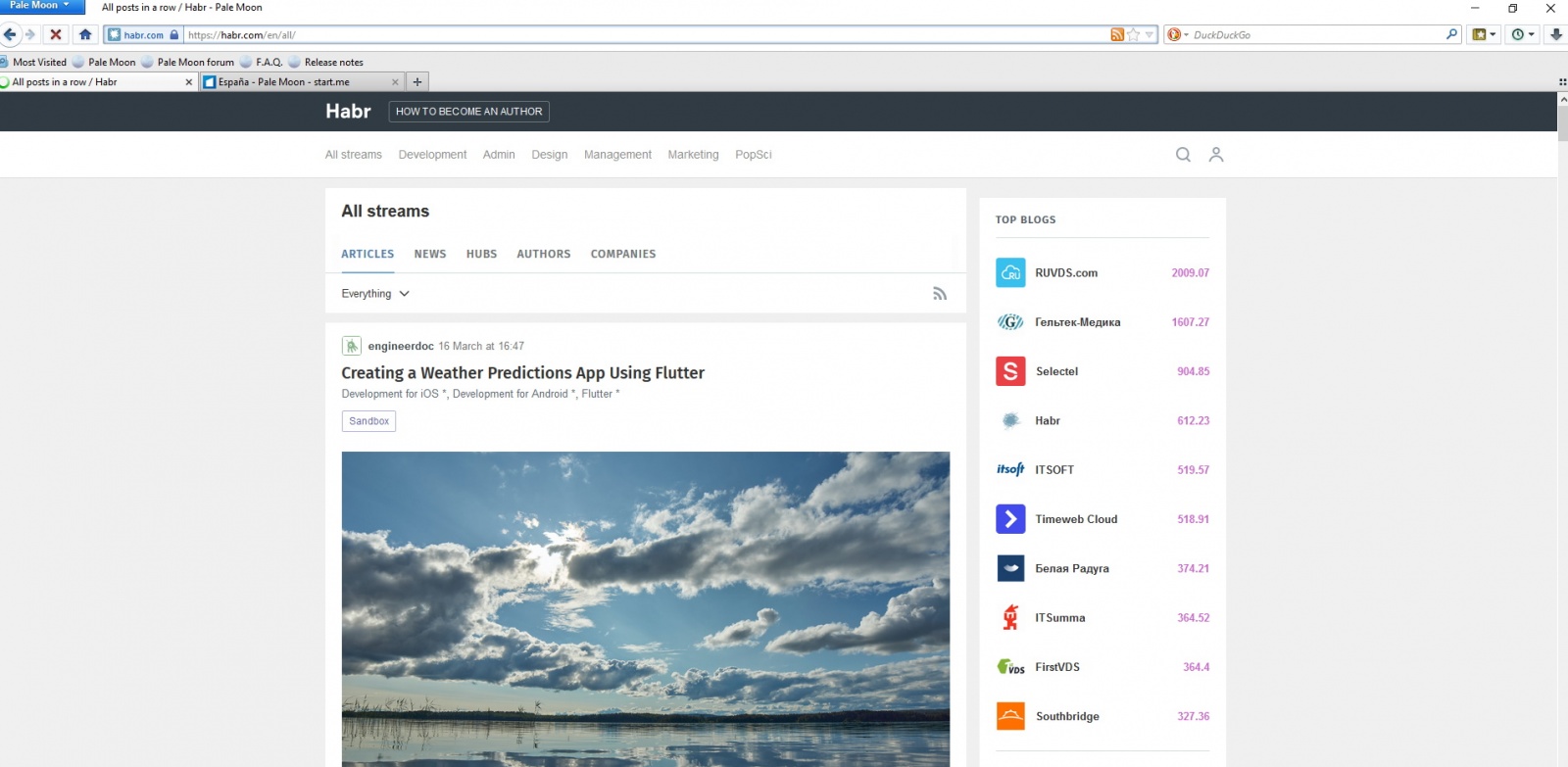Stop page loading with the red X
Screen dimensions: 1568x767
pos(56,34)
